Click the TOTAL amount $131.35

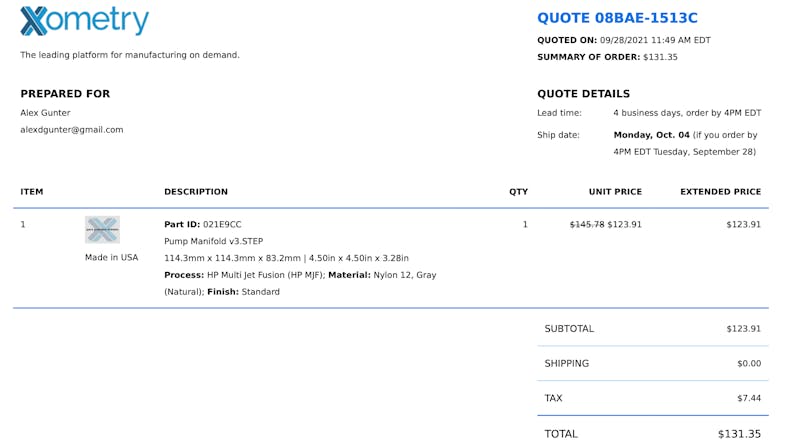click(739, 434)
